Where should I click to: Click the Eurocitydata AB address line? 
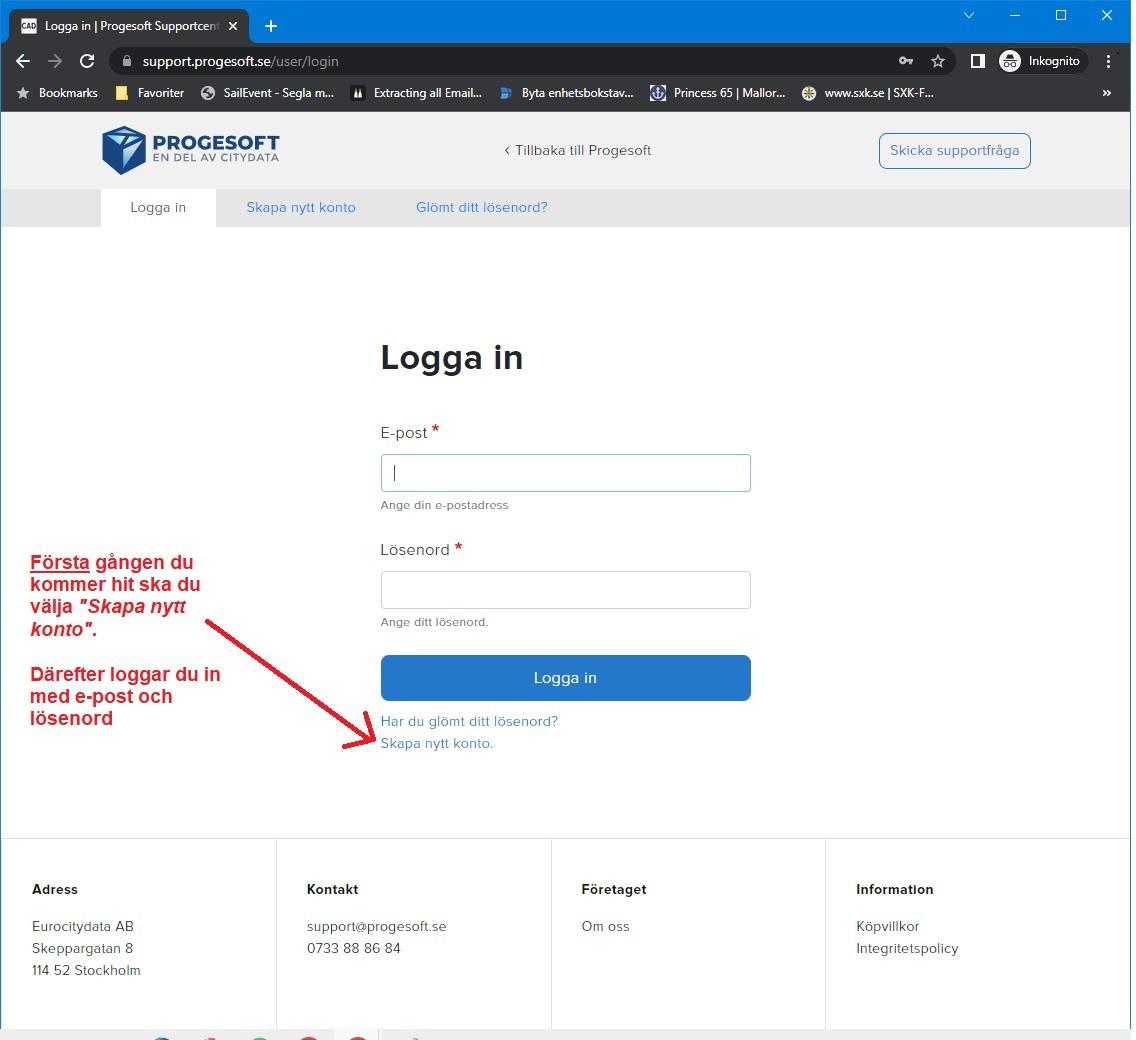click(x=83, y=927)
